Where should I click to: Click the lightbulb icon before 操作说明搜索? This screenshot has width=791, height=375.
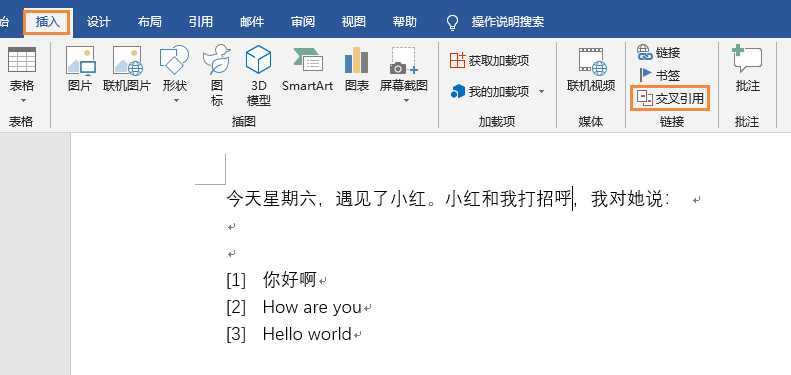[x=453, y=22]
